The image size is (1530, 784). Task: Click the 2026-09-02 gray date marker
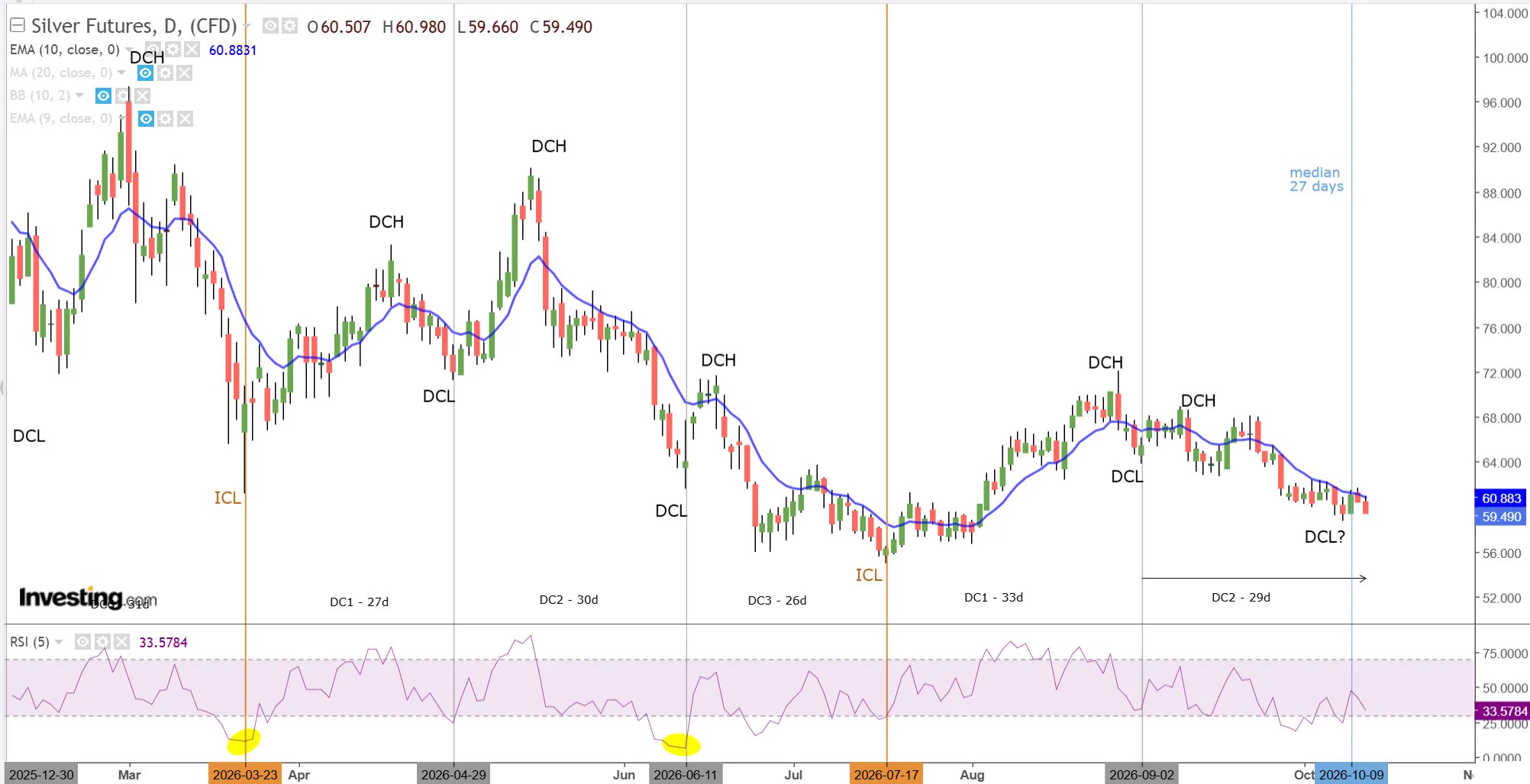pyautogui.click(x=1141, y=774)
